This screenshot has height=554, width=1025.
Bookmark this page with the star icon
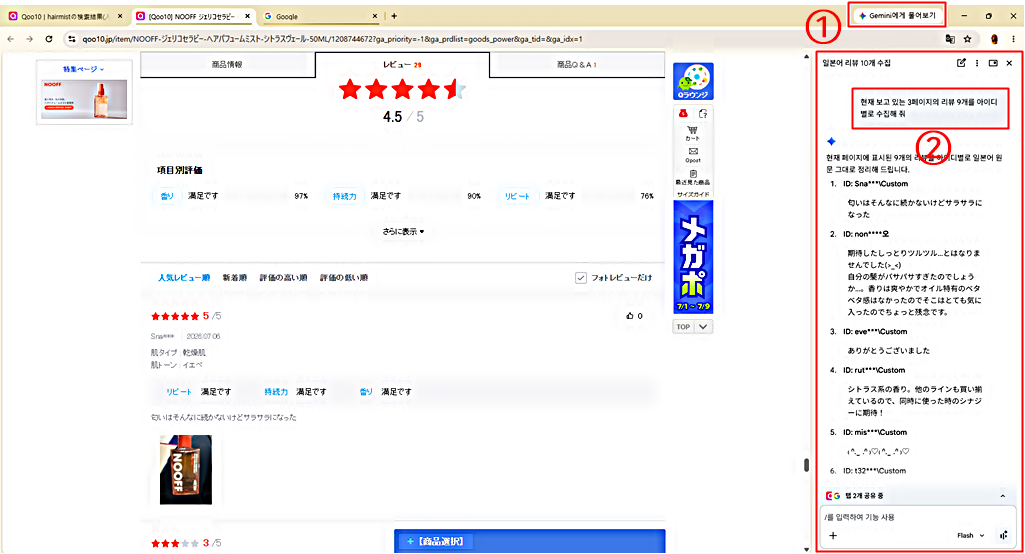[x=967, y=39]
